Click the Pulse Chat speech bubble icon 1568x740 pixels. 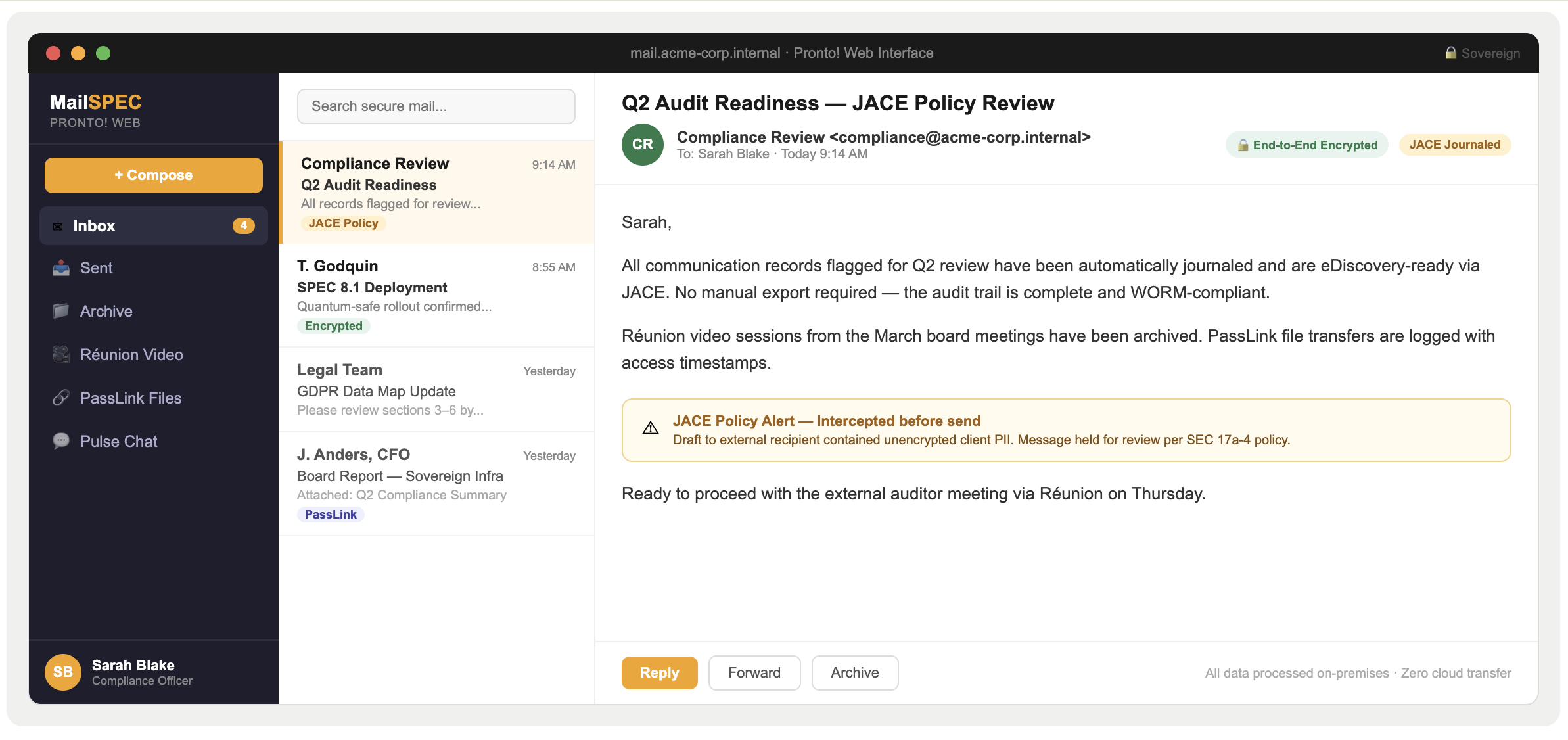coord(61,441)
